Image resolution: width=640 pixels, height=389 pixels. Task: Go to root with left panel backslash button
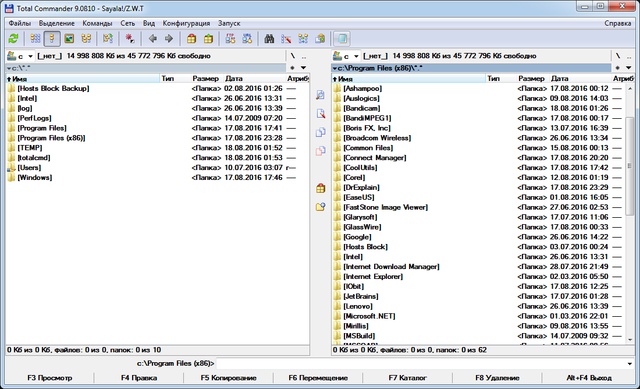[293, 56]
